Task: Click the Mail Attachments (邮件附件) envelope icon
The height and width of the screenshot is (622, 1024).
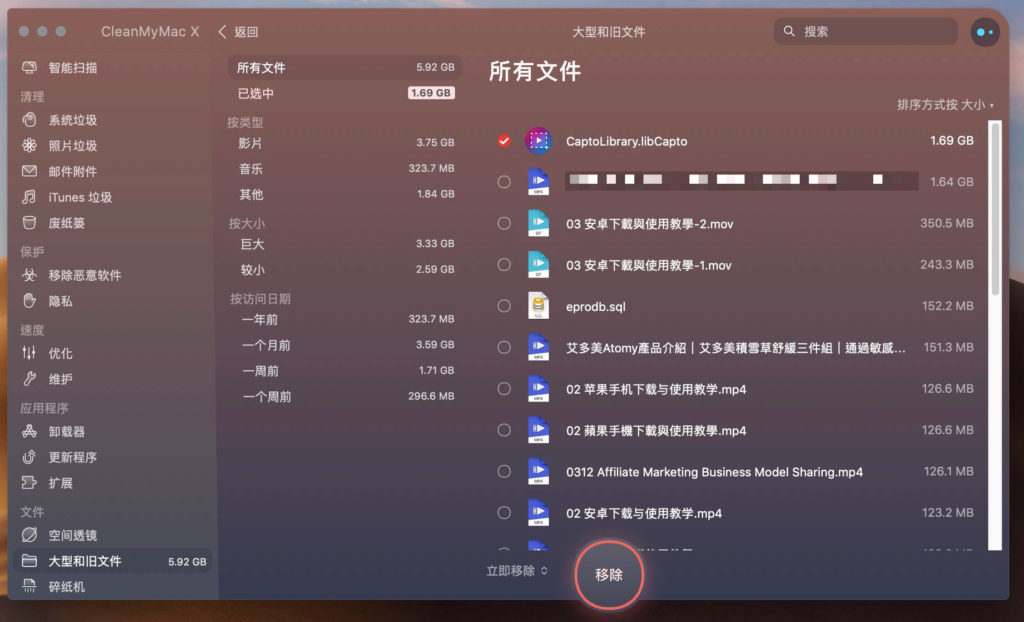Action: coord(29,171)
